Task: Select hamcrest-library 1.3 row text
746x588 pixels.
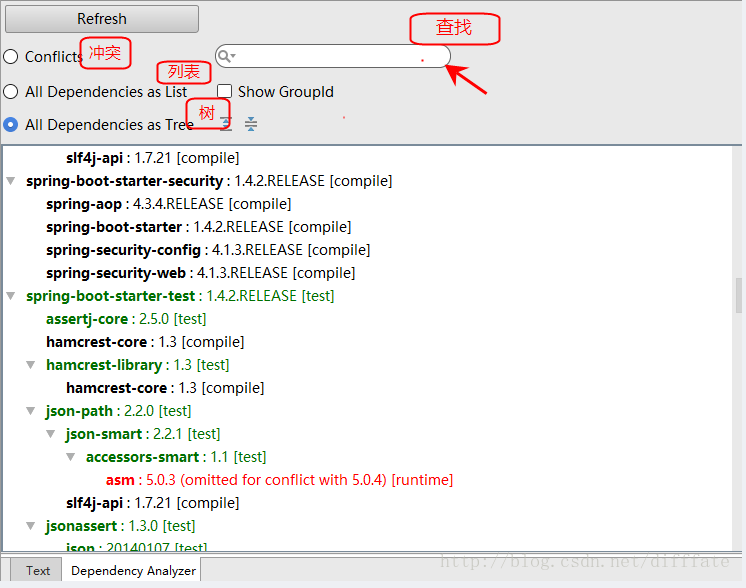Action: pyautogui.click(x=137, y=365)
